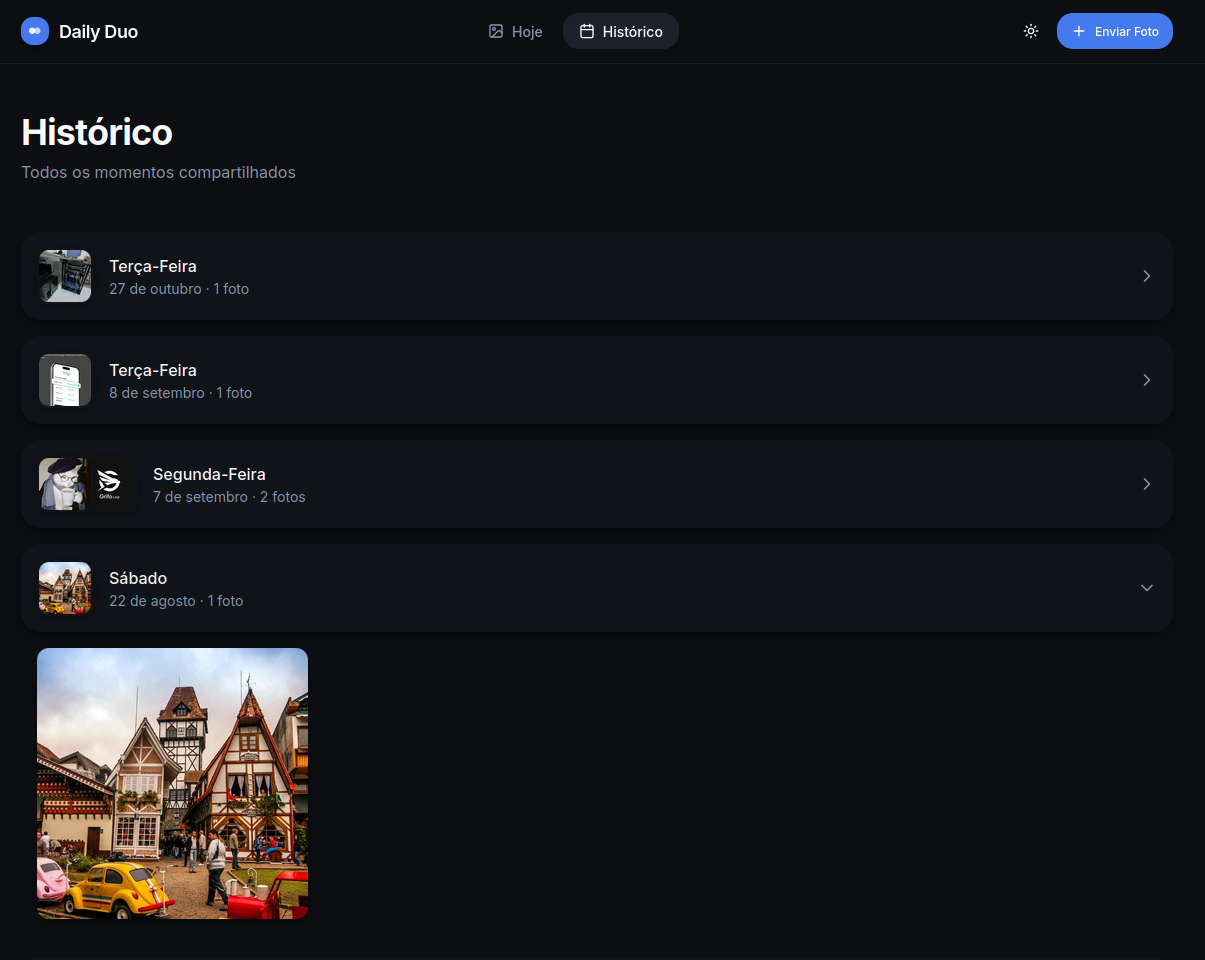Screen dimensions: 1205x960
Task: Click the text "22 de agosto · 1 foto"
Action: pyautogui.click(x=176, y=601)
